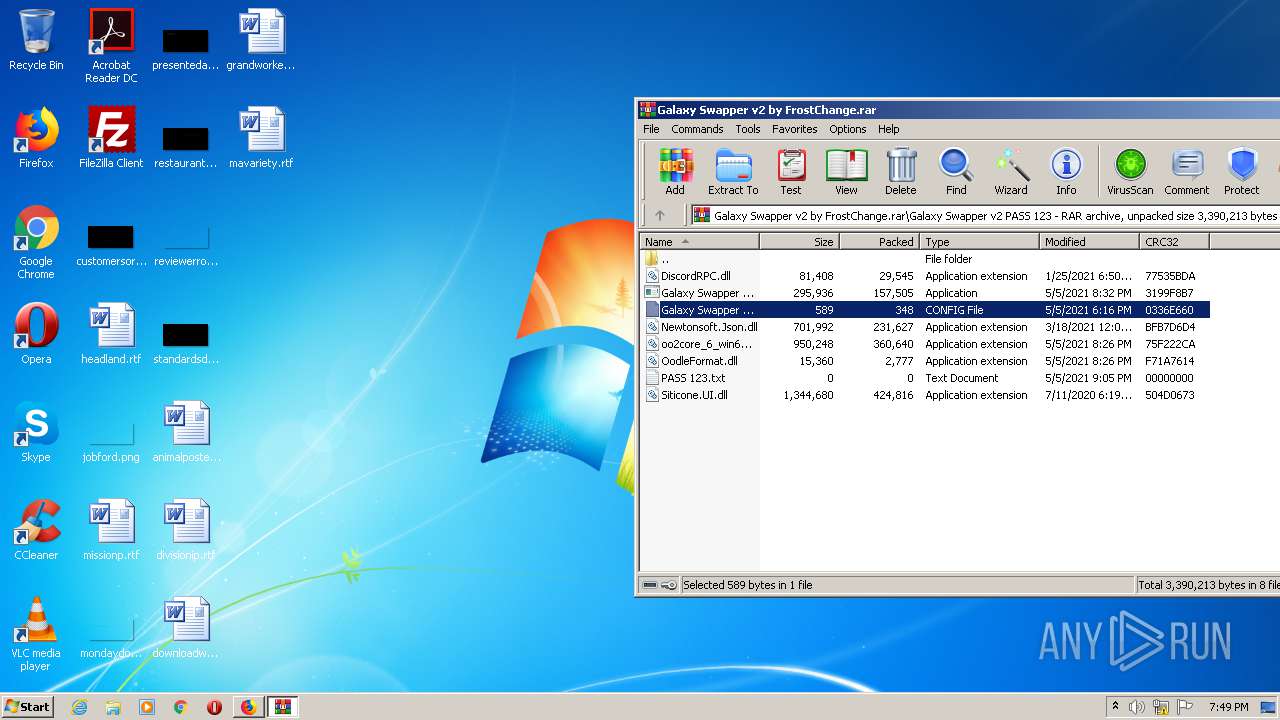The width and height of the screenshot is (1280, 720).
Task: Open Recycle Bin desktop icon
Action: coord(36,40)
